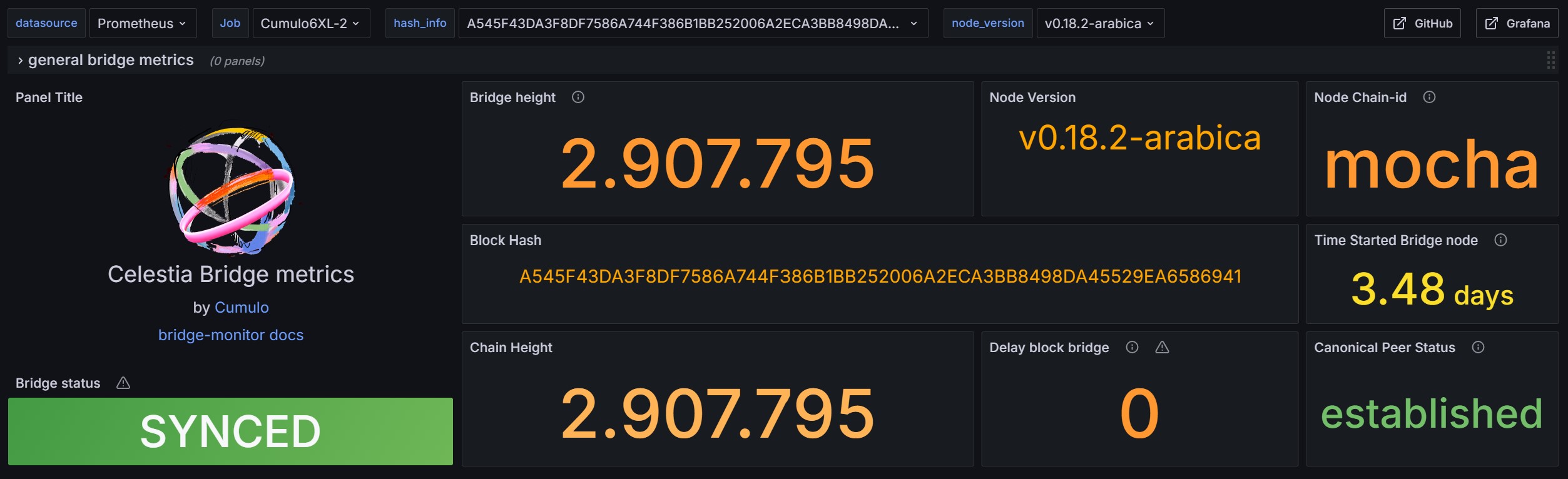The height and width of the screenshot is (479, 1568).
Task: Open the bridge-monitor docs link
Action: point(230,335)
